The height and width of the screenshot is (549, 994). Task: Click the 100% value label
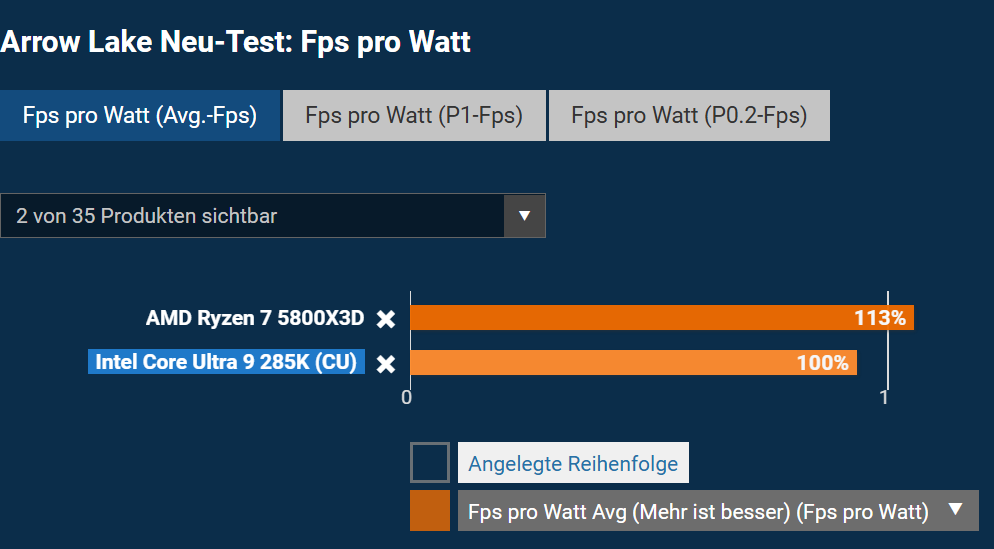[823, 363]
